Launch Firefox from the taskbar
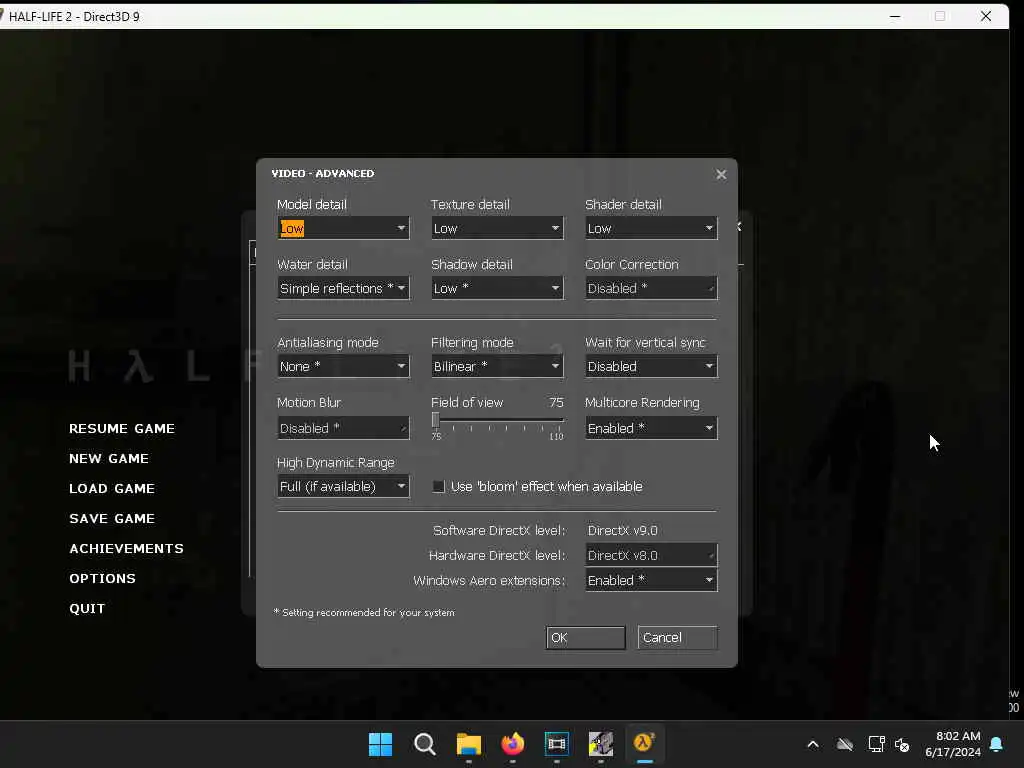Screen dimensions: 1024x768 pyautogui.click(x=513, y=744)
